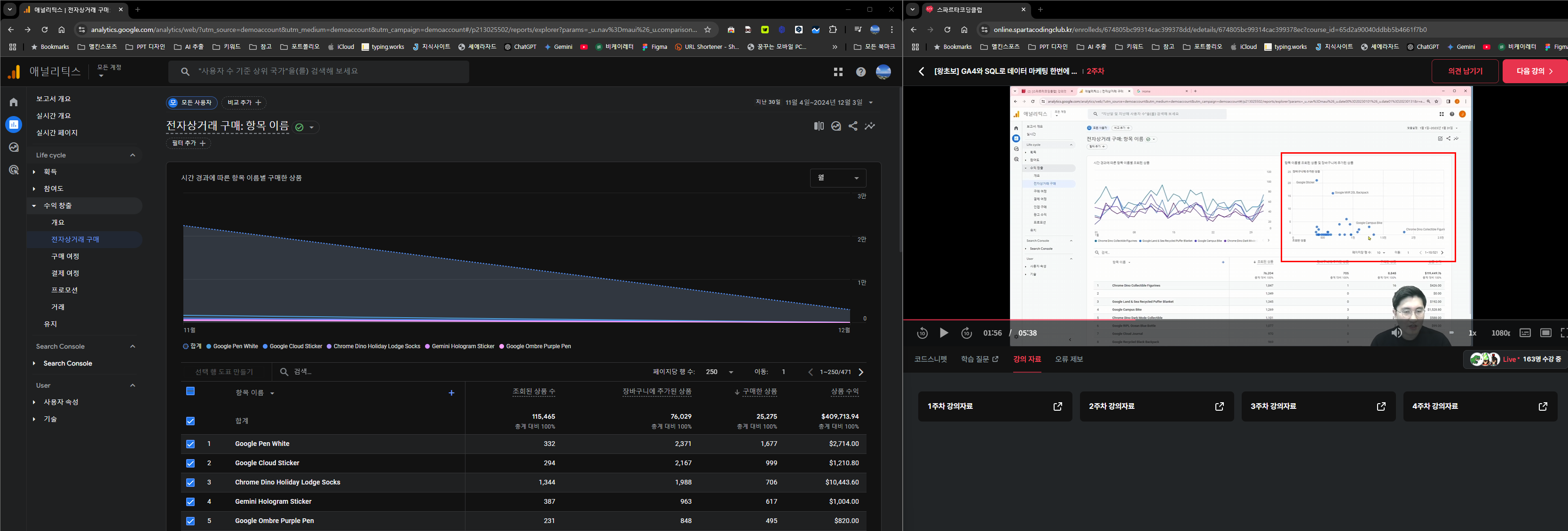
Task: Open 결제 여정 report in sidebar
Action: tap(66, 273)
